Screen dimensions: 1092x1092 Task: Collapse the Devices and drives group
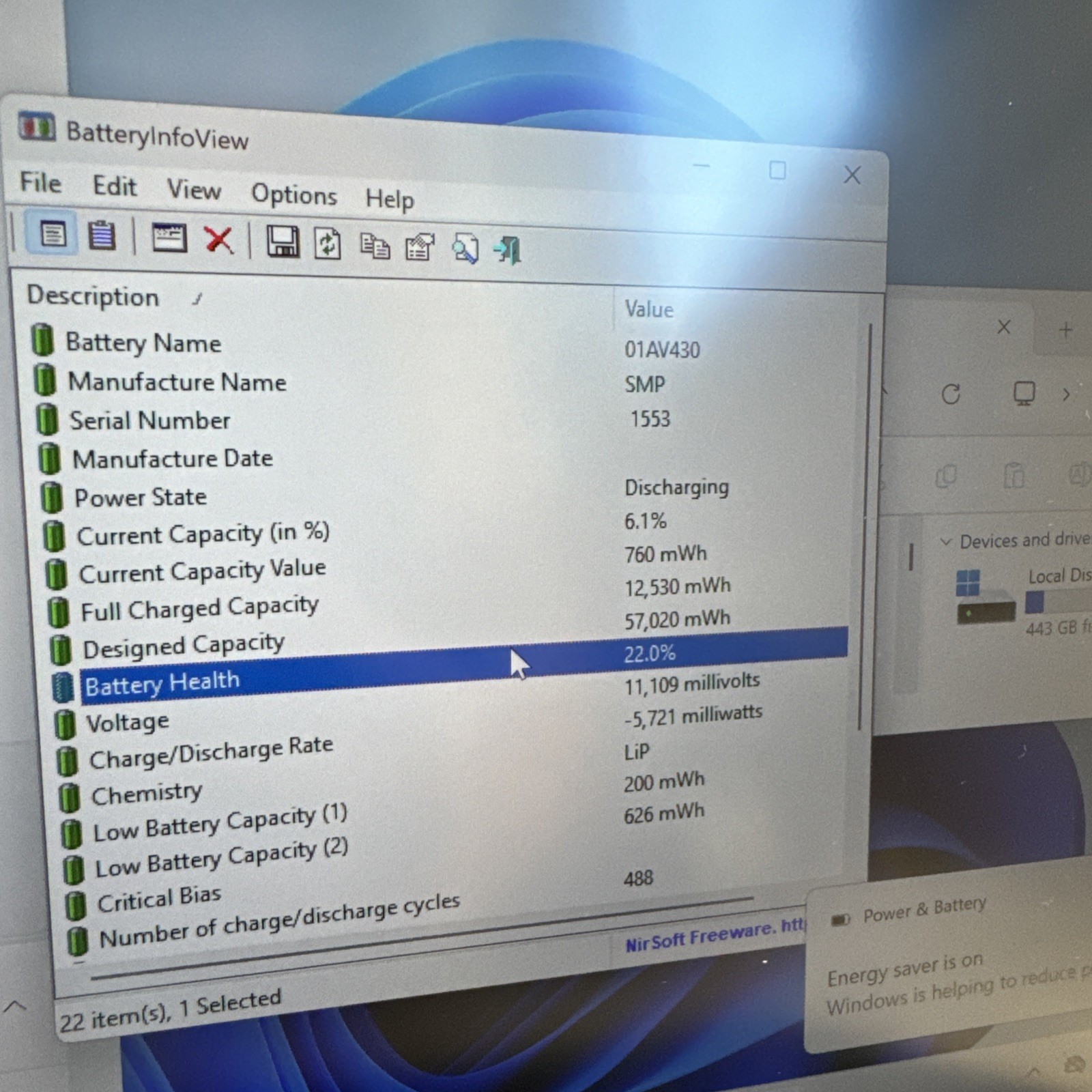click(946, 541)
